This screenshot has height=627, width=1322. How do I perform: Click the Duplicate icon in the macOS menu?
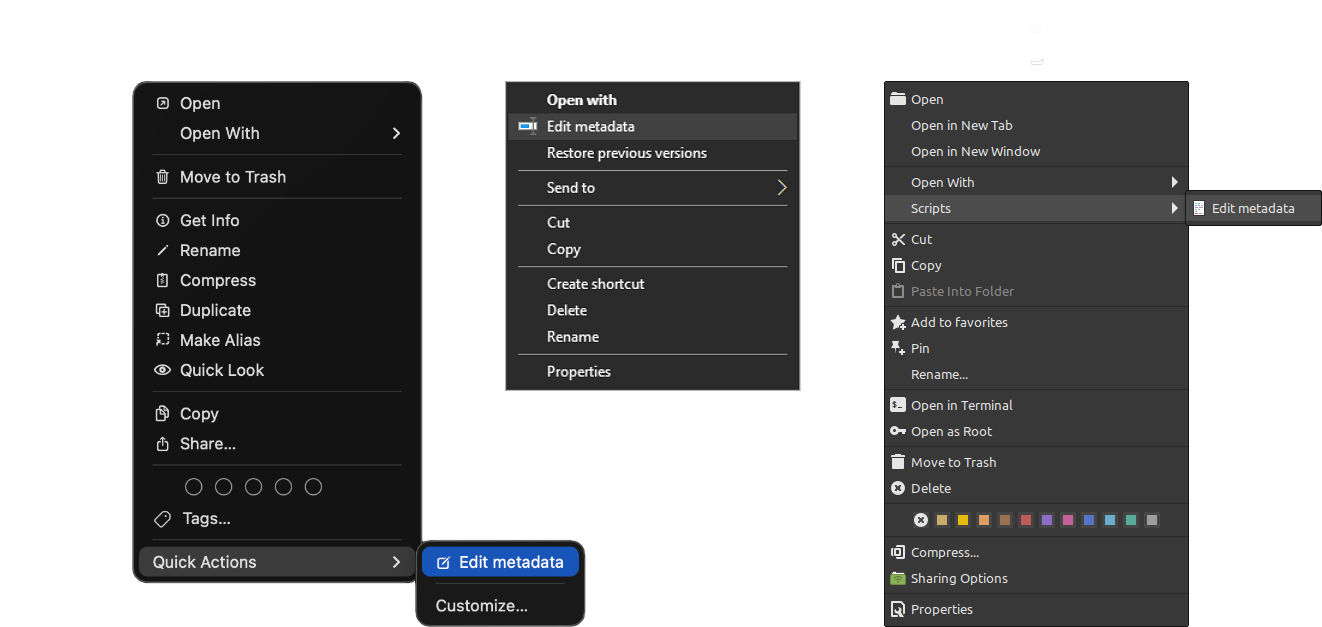[163, 310]
